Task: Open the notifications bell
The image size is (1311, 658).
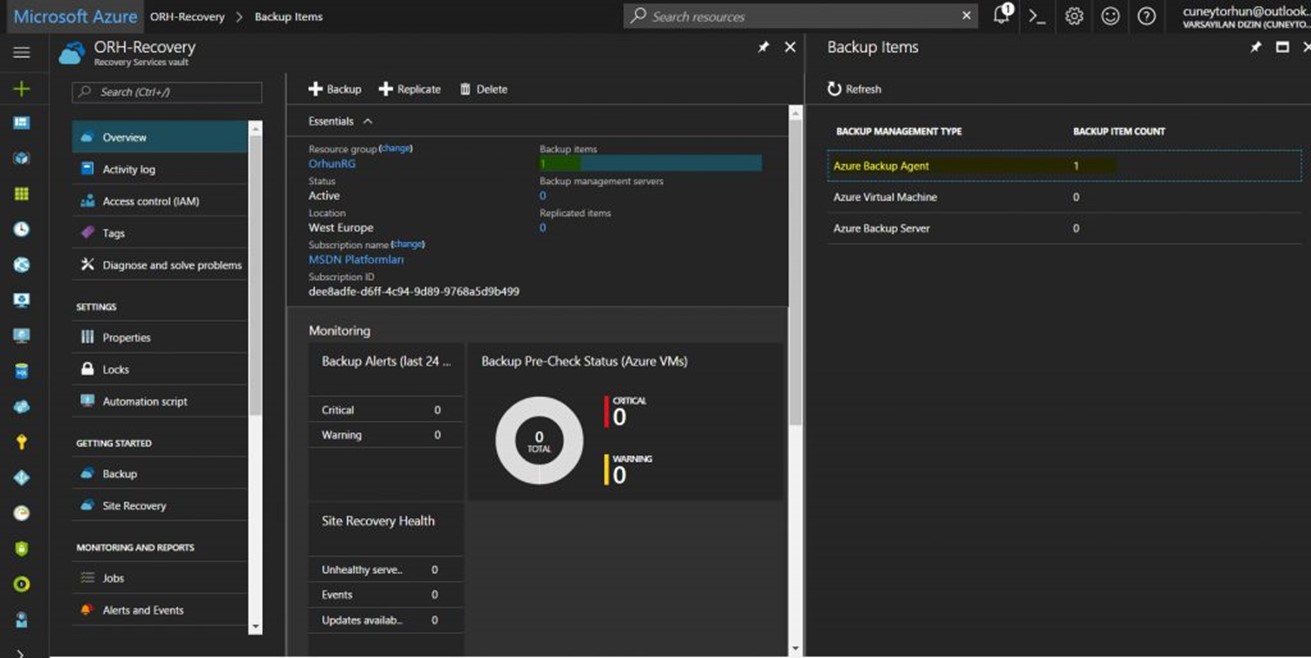Action: [1001, 15]
